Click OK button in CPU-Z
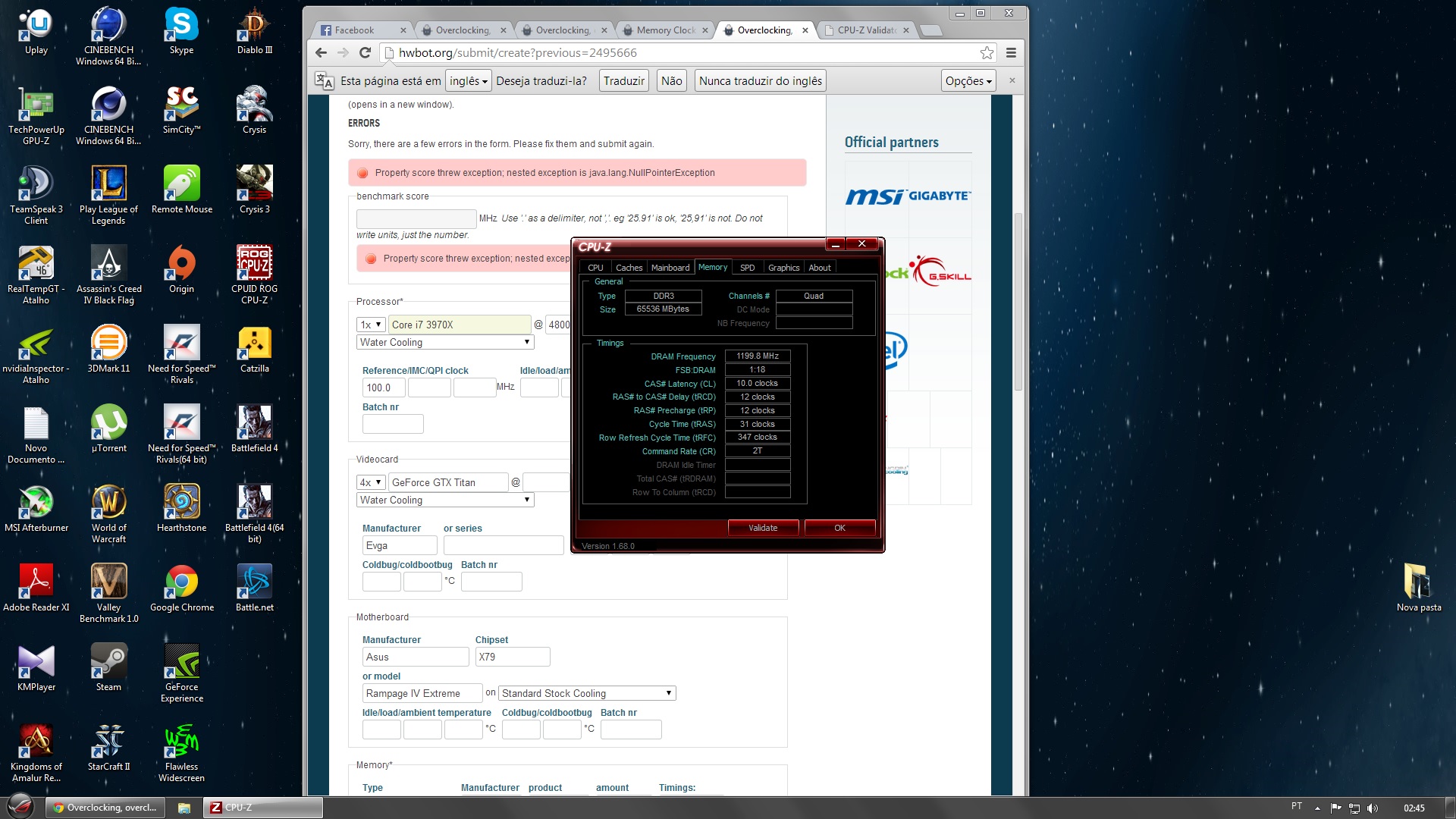This screenshot has width=1456, height=819. coord(839,528)
